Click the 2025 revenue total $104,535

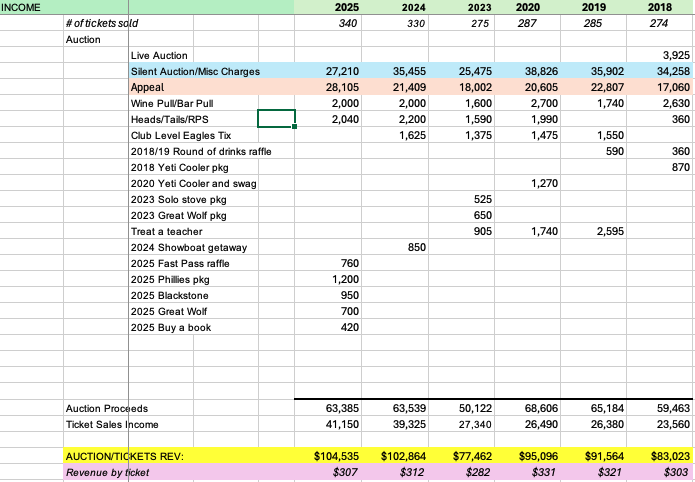336,456
